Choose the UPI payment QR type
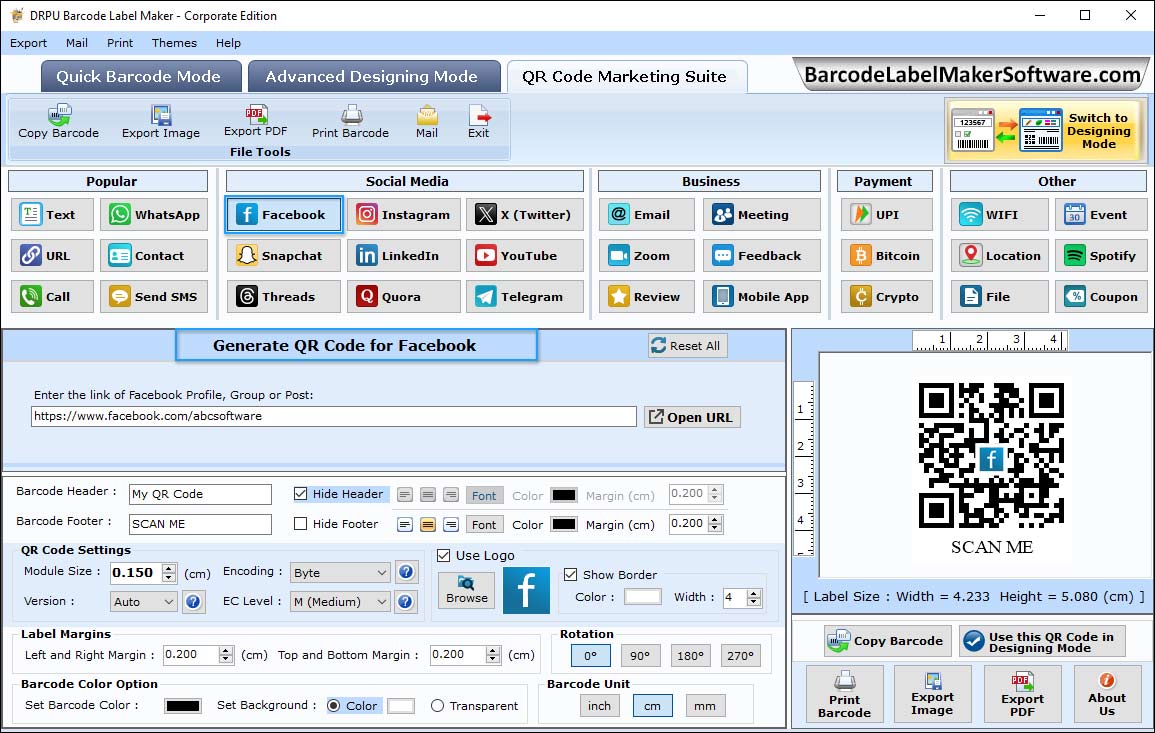Viewport: 1155px width, 733px height. tap(887, 214)
